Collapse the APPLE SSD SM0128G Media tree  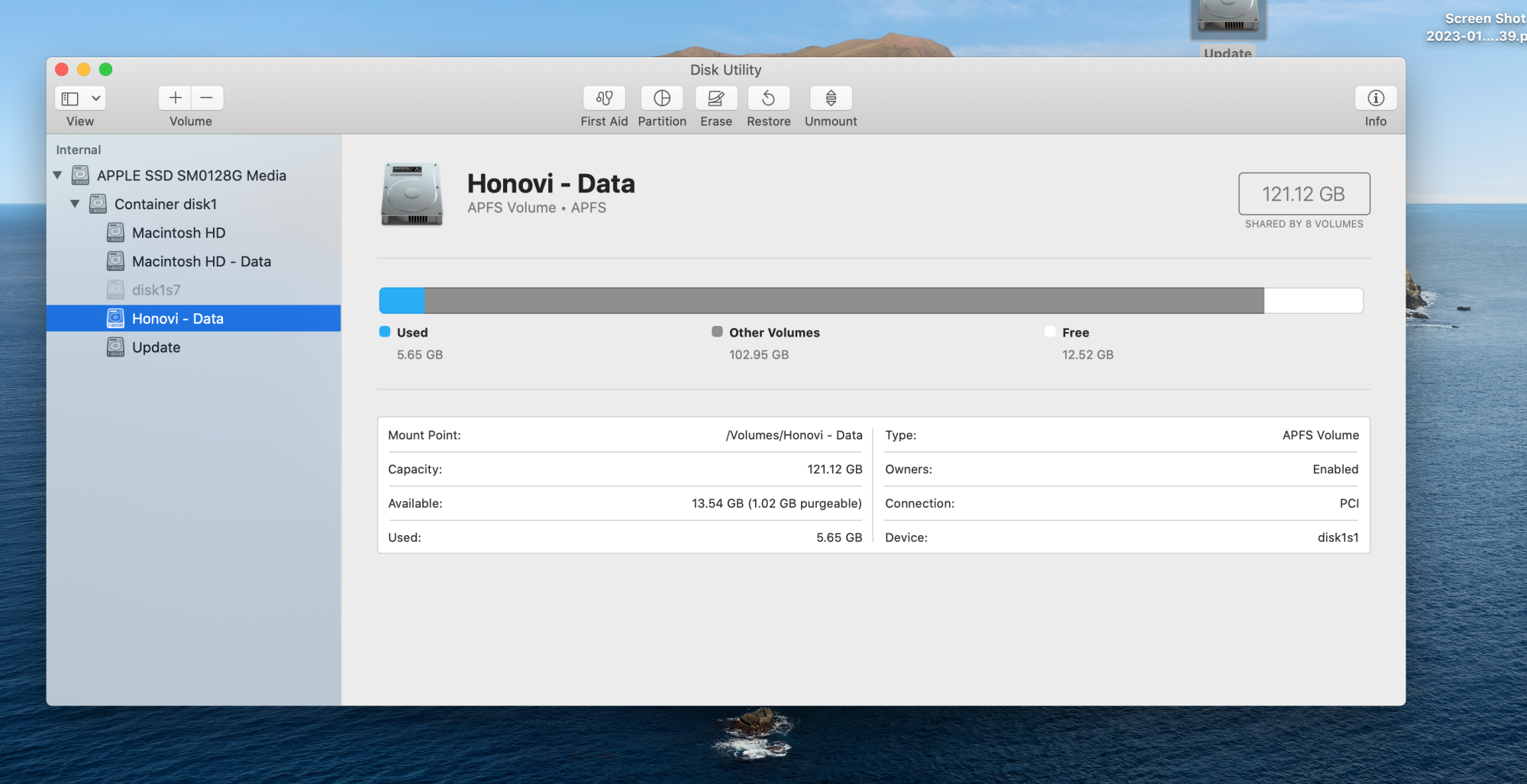click(57, 176)
